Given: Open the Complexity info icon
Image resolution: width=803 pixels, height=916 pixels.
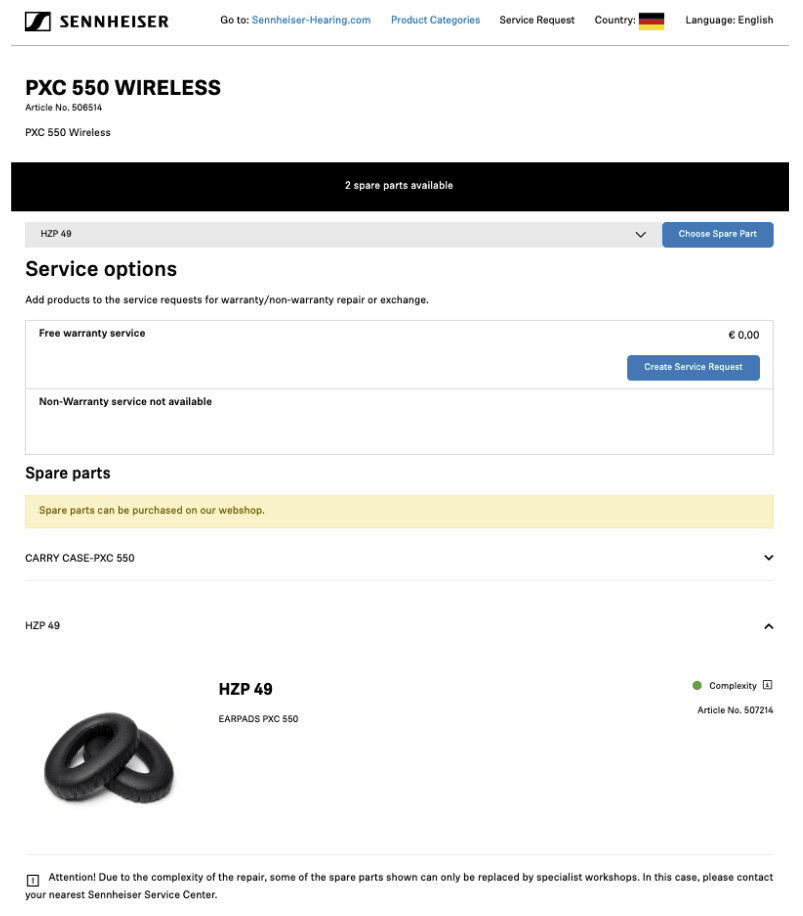Looking at the screenshot, I should click(767, 685).
